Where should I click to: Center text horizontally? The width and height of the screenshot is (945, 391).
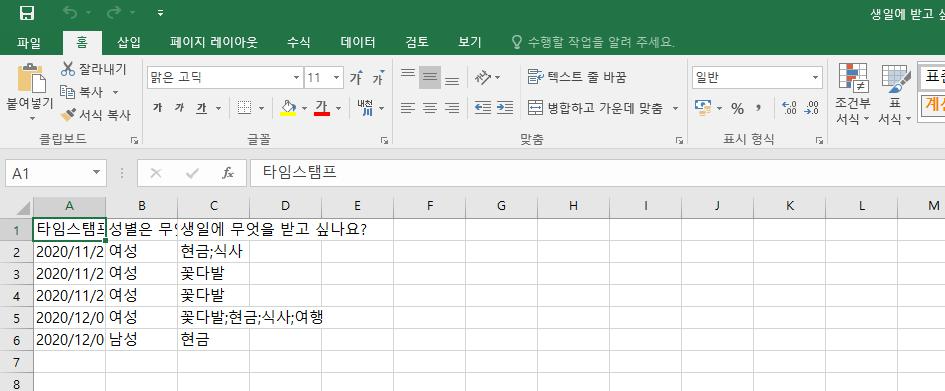click(430, 108)
